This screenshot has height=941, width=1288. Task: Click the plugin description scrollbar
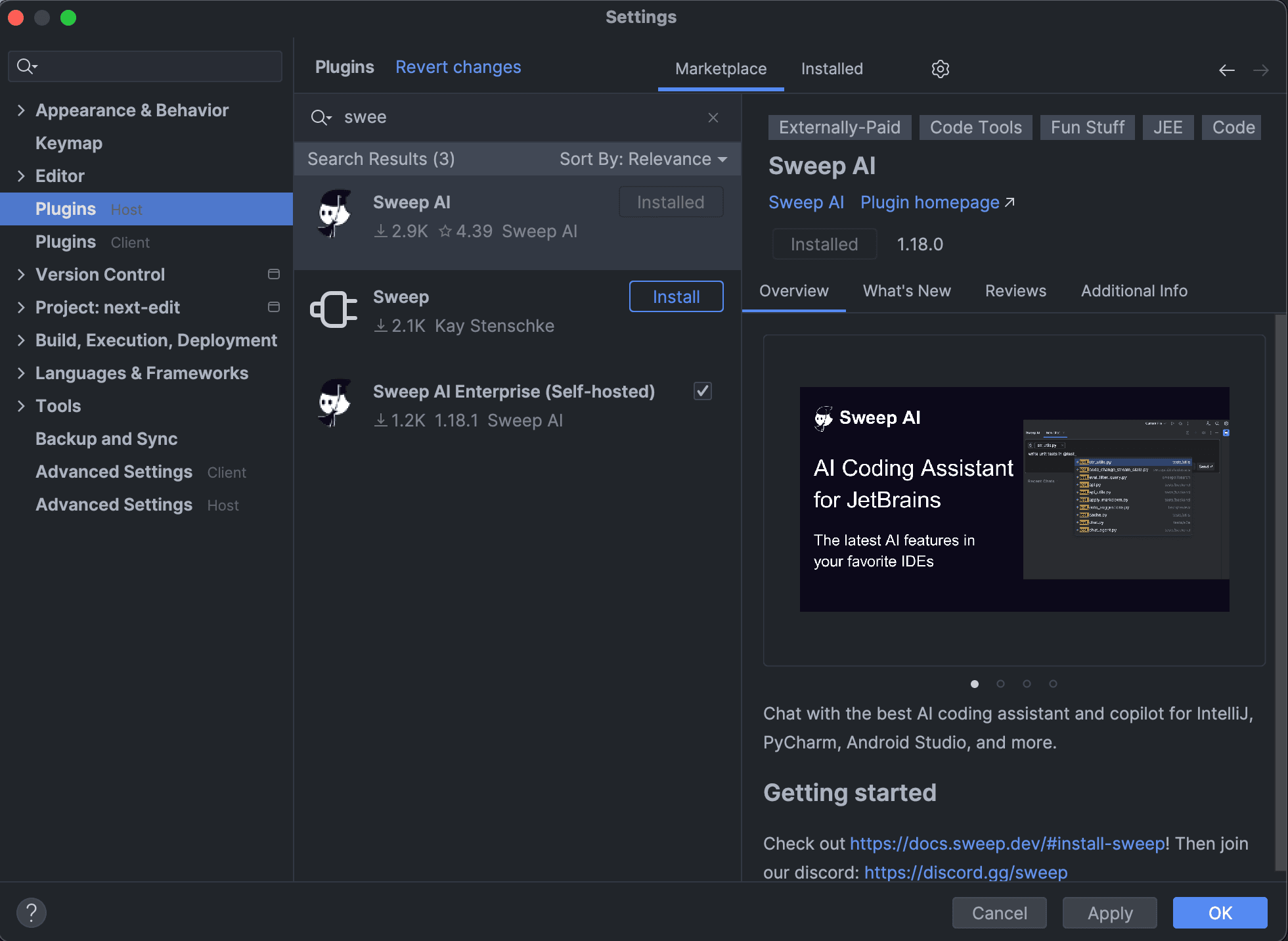pyautogui.click(x=1280, y=591)
